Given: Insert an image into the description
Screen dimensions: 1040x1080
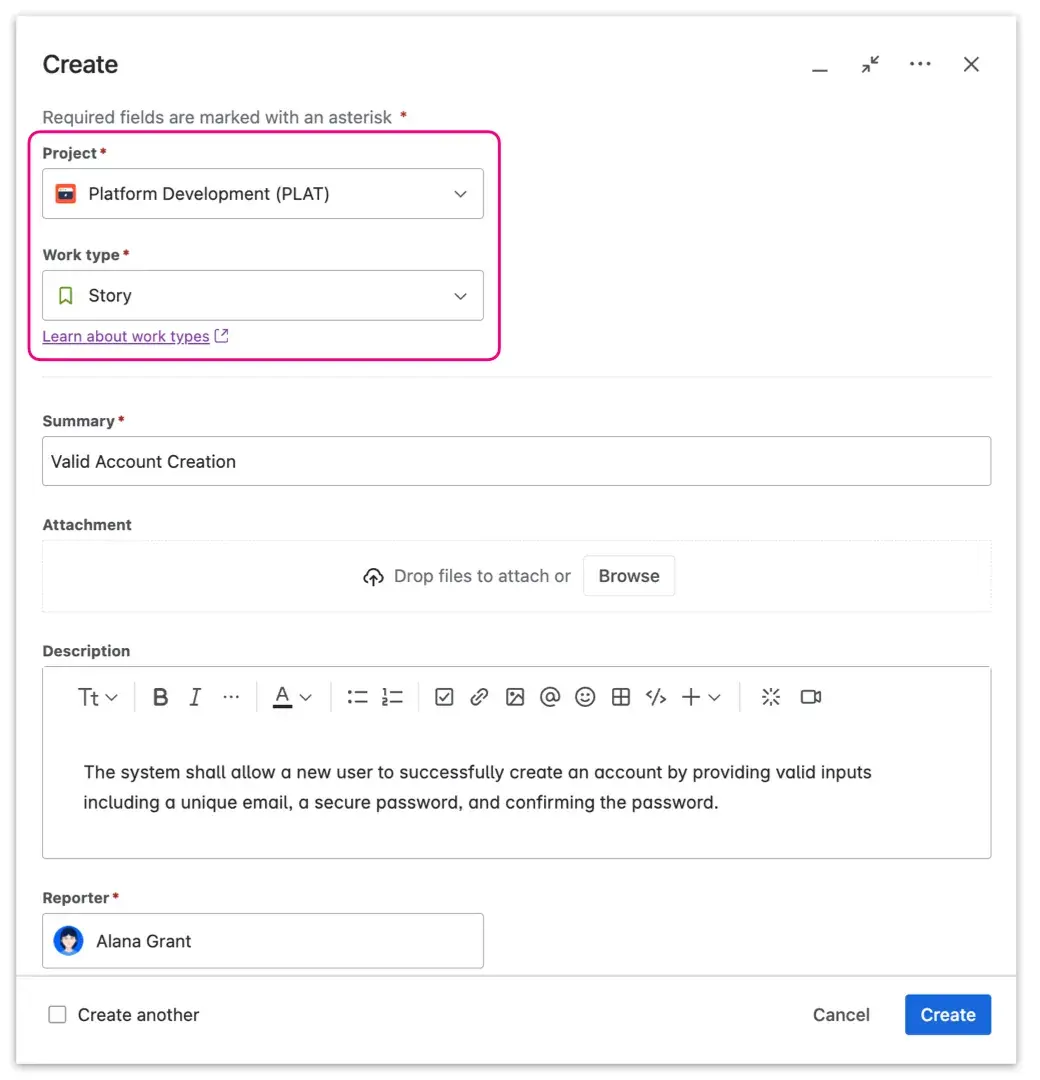Looking at the screenshot, I should pos(514,697).
